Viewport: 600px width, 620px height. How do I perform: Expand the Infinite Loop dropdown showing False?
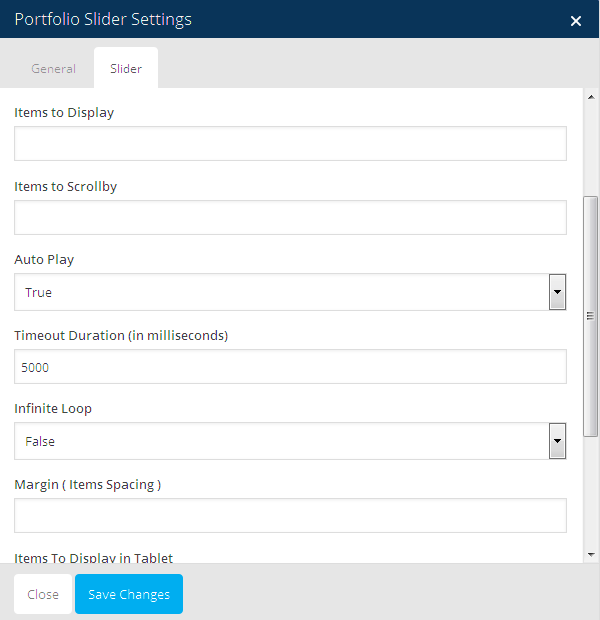[x=281, y=441]
